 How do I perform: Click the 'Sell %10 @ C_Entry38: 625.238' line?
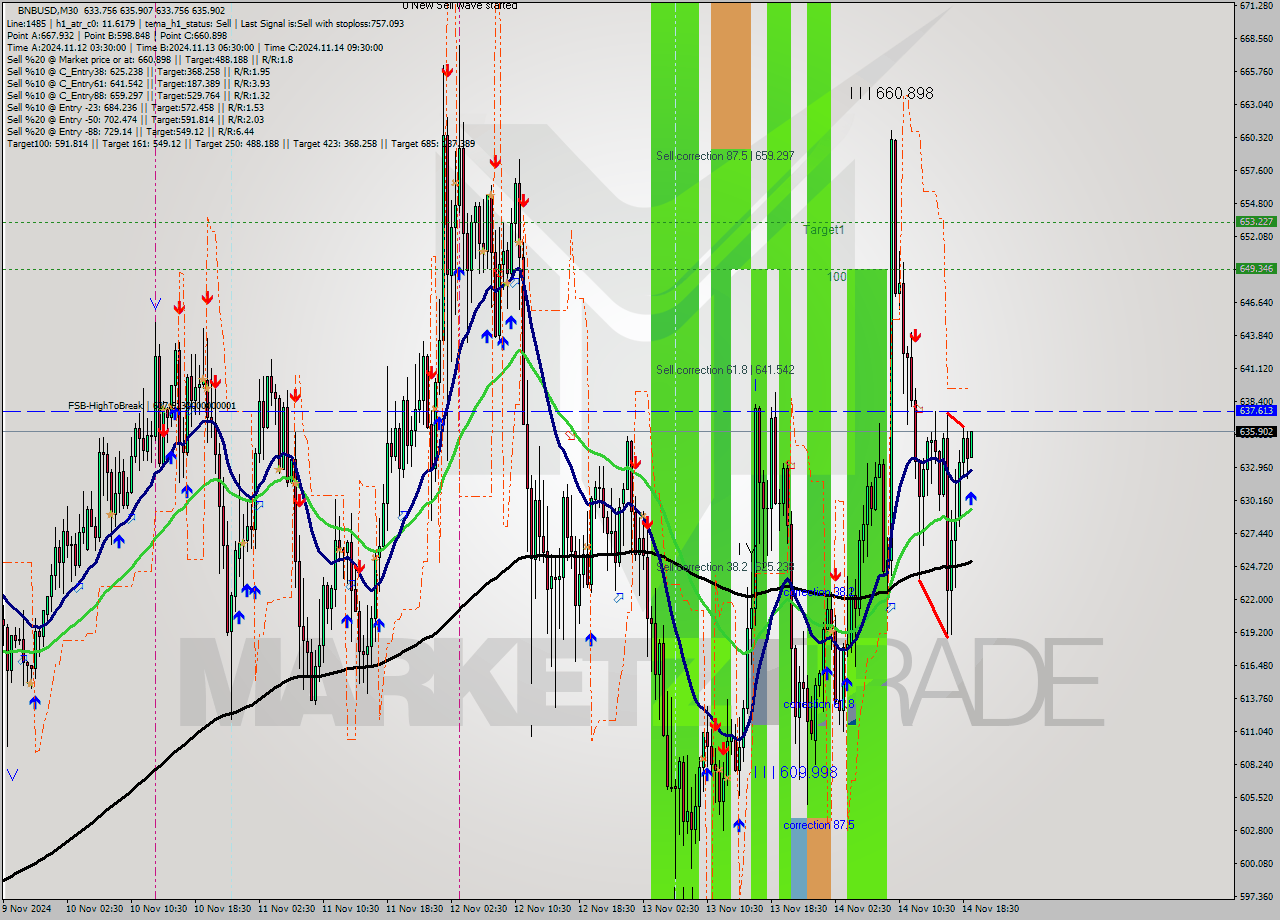138,71
